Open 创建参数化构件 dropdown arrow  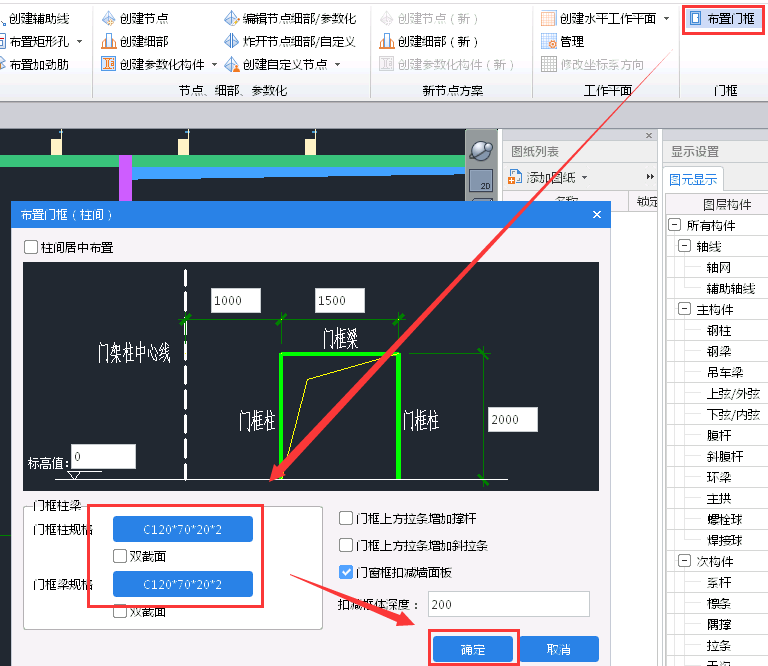[x=214, y=64]
